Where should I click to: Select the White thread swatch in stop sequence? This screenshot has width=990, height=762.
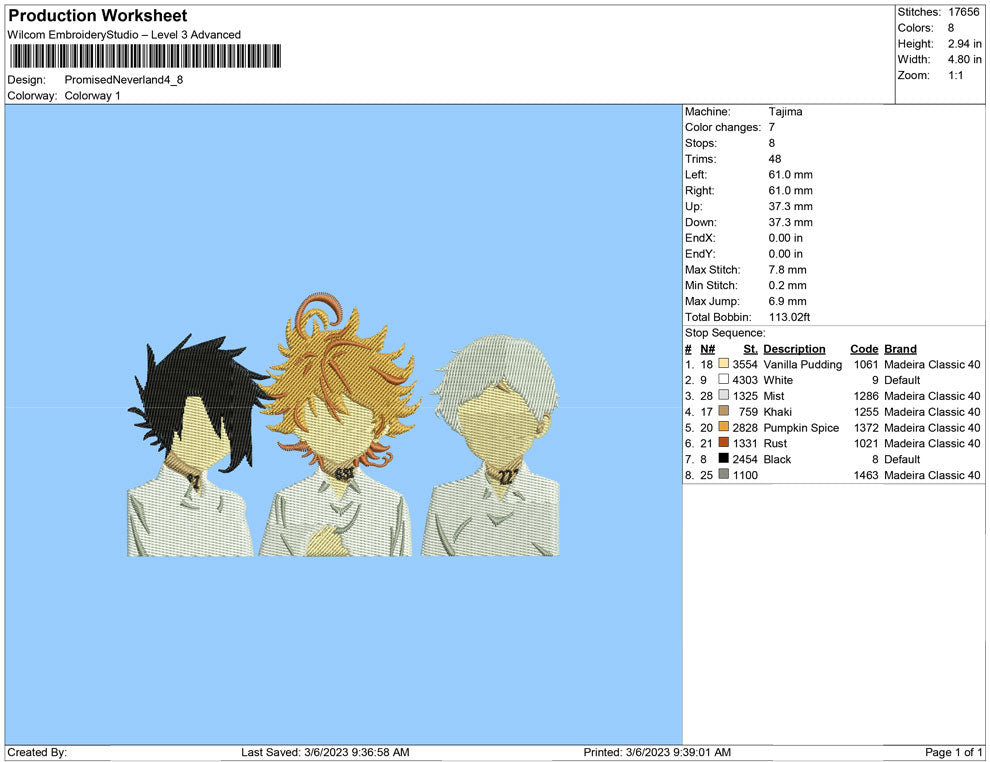(x=723, y=380)
